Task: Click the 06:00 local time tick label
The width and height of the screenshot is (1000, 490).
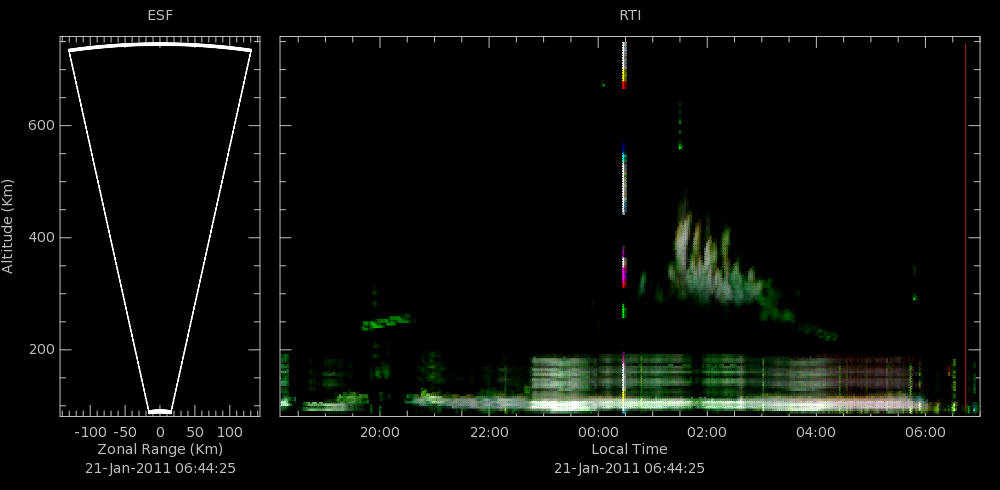Action: coord(925,432)
